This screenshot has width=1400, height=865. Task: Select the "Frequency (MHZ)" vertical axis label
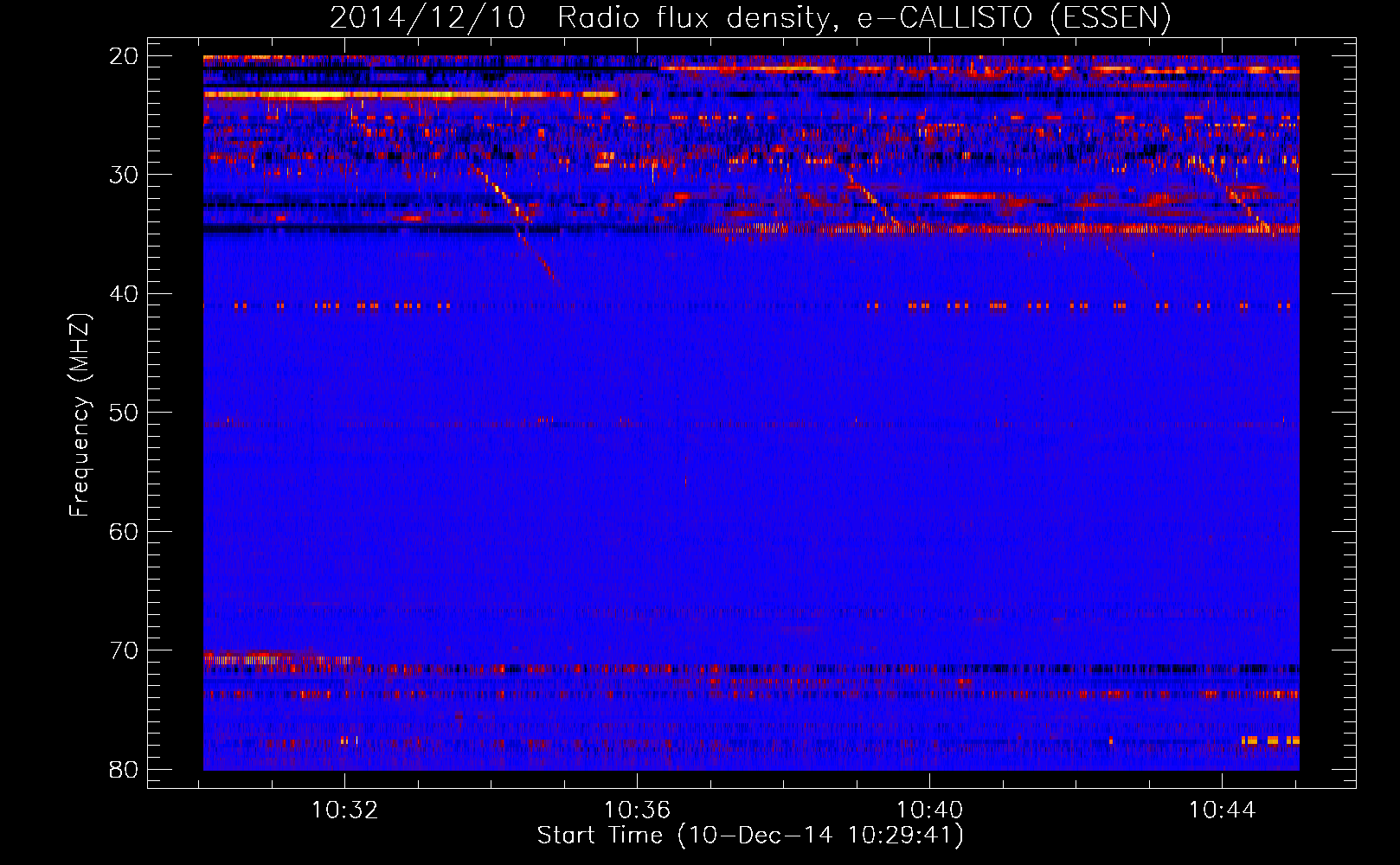coord(80,415)
